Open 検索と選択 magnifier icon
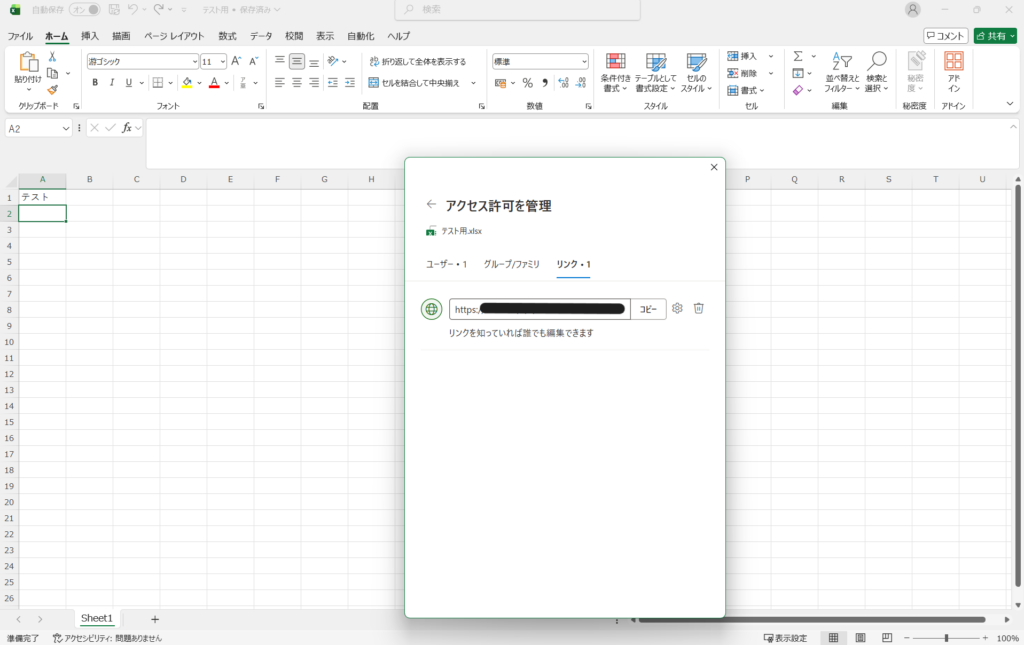This screenshot has height=645, width=1024. pyautogui.click(x=876, y=72)
